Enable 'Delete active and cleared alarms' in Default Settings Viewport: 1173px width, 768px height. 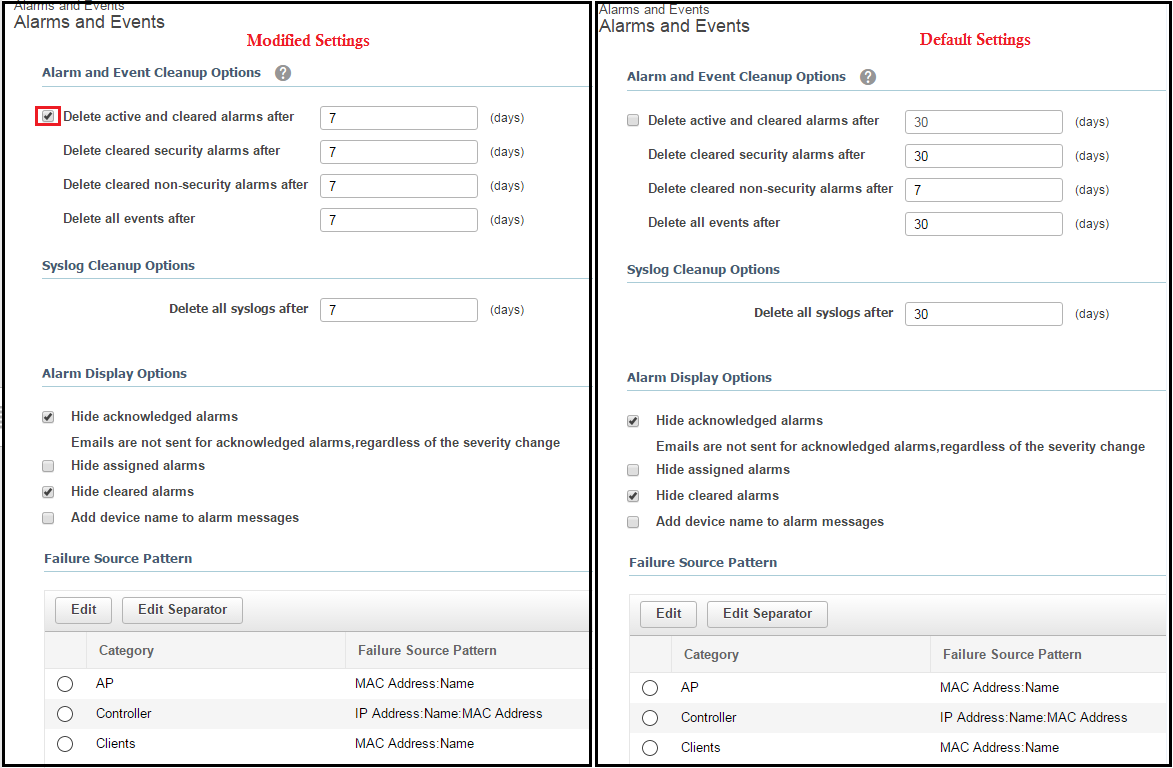[x=633, y=121]
